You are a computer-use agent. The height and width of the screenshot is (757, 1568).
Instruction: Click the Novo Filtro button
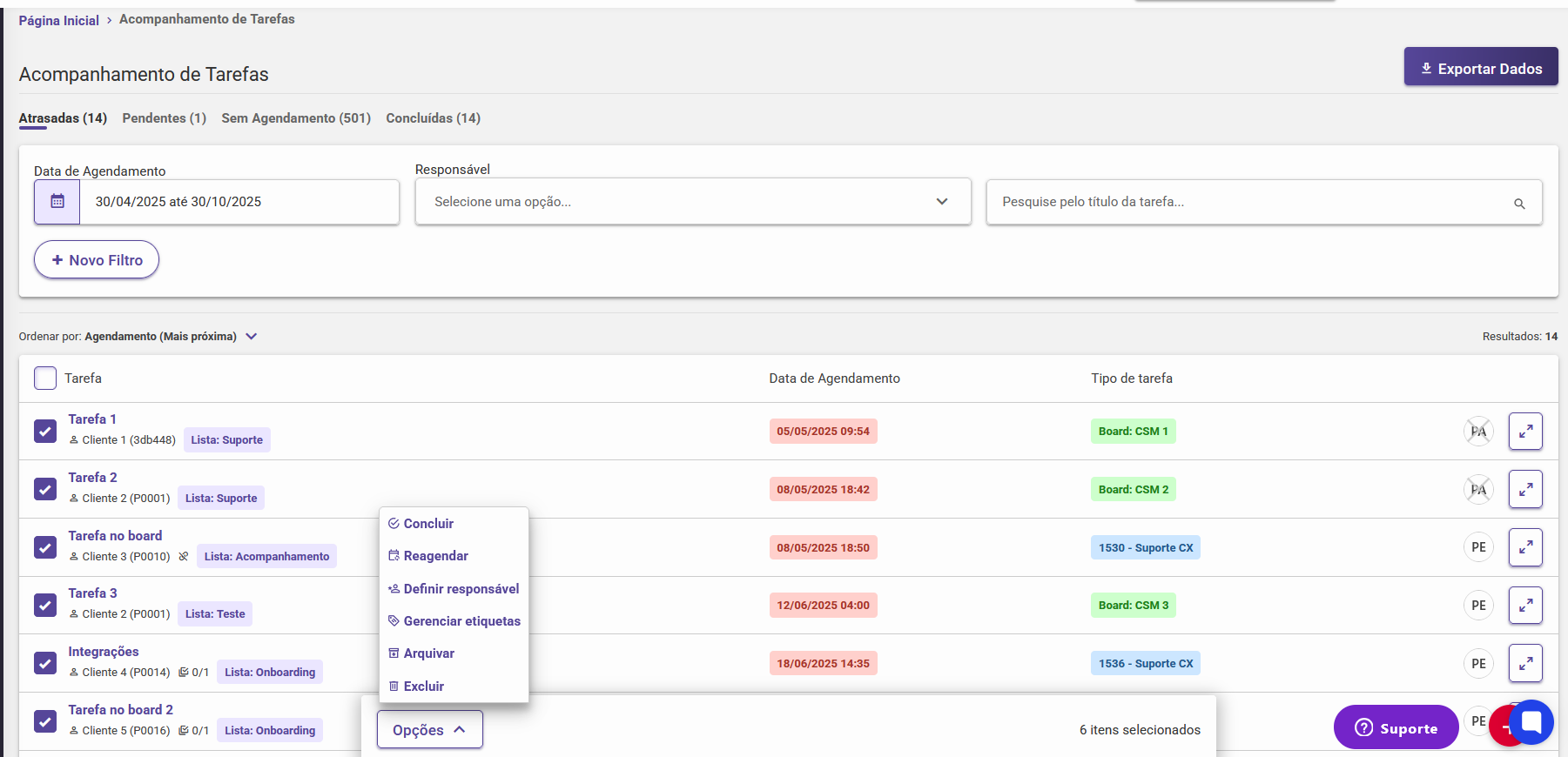click(x=97, y=260)
